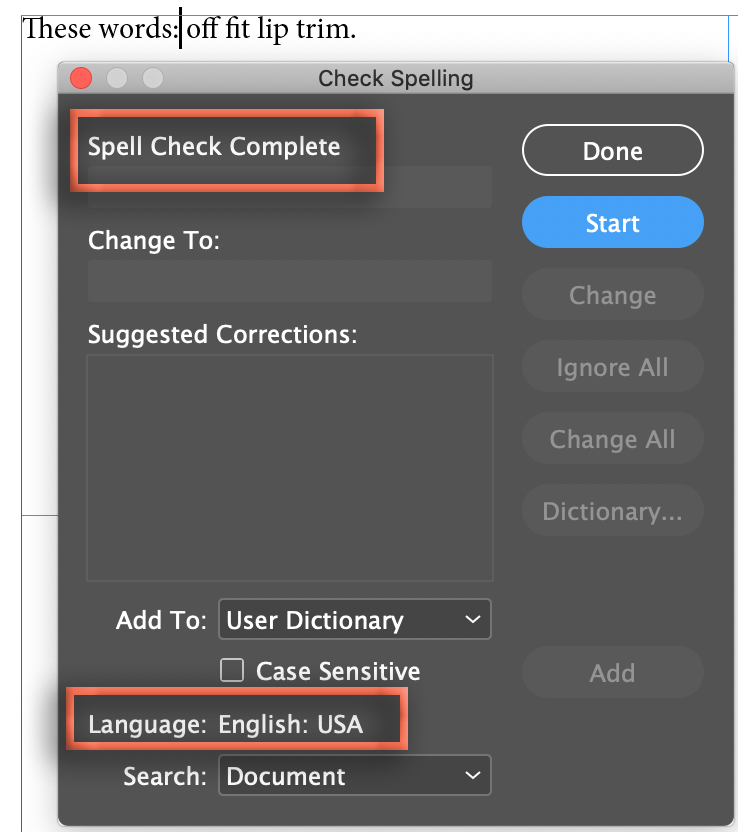The width and height of the screenshot is (738, 832).
Task: Click the Change button
Action: [x=612, y=294]
